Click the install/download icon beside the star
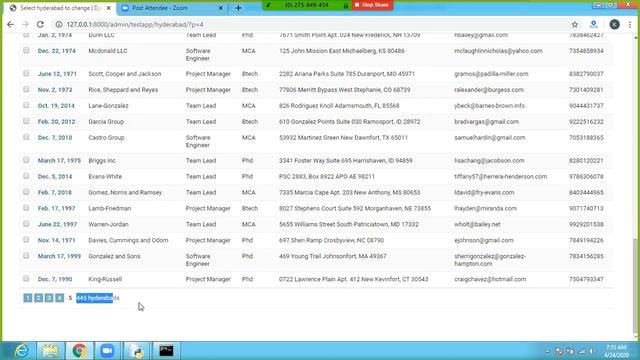640x360 pixels. 593,24
